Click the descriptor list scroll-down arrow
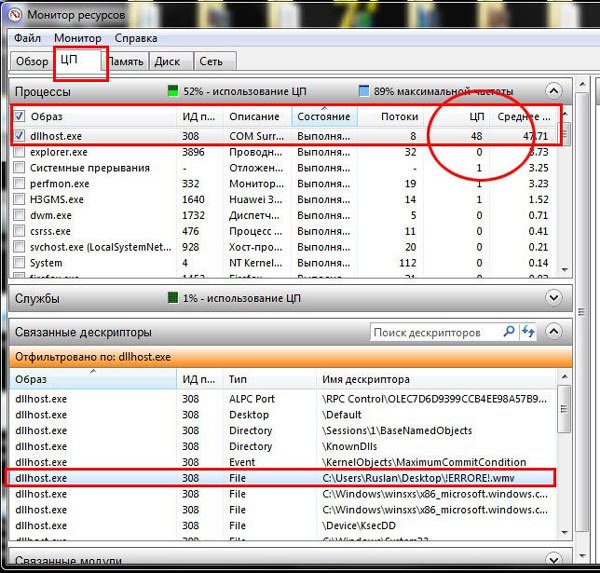Viewport: 600px width, 573px height. tap(564, 532)
